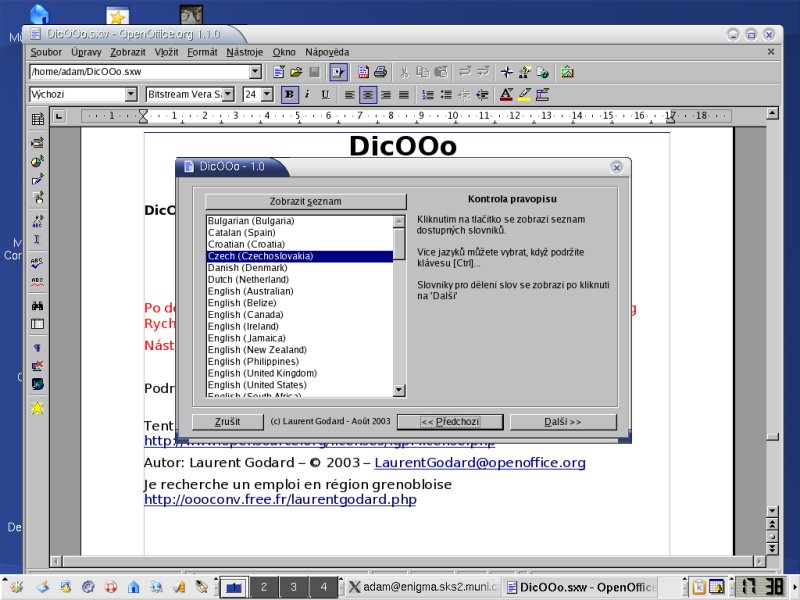Screen dimensions: 800x600
Task: Click Zrušit to cancel the DicOOo dialog
Action: [x=227, y=422]
